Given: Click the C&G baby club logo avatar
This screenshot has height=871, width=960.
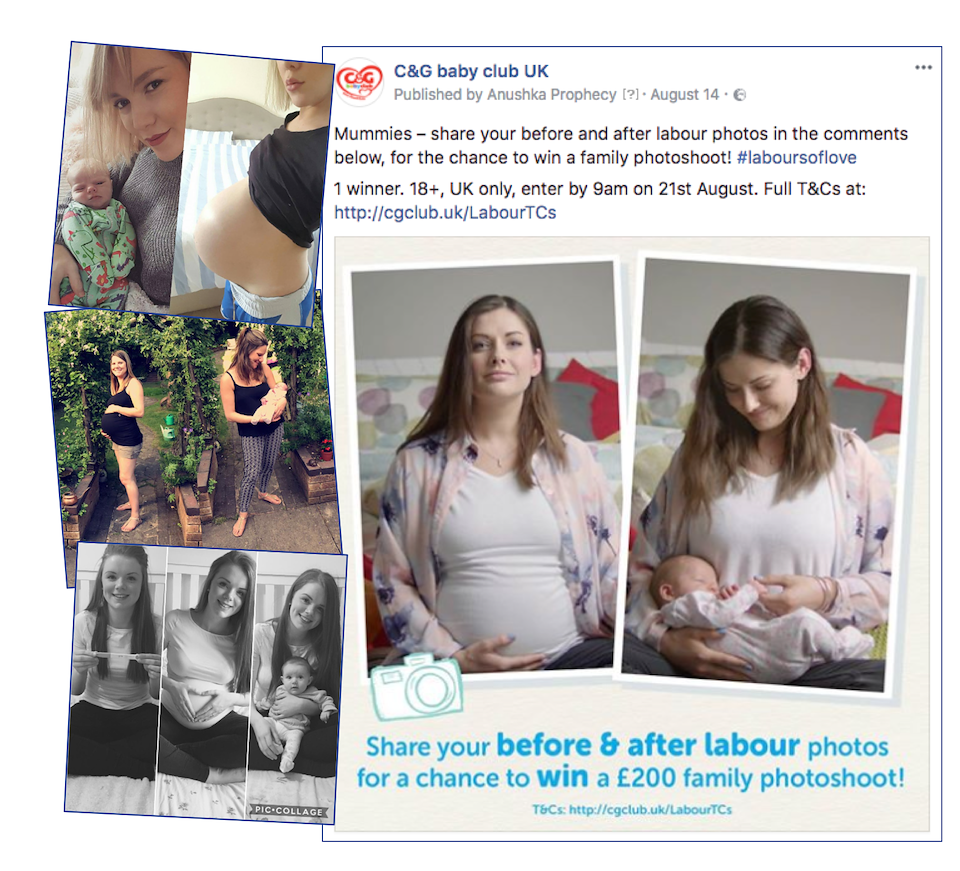Looking at the screenshot, I should pos(359,82).
